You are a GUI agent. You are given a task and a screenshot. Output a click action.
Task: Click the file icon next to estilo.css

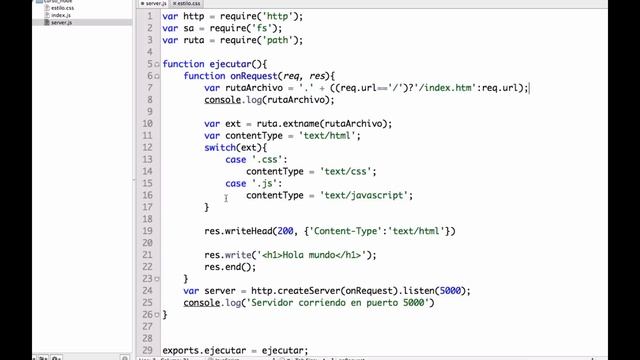[47, 8]
